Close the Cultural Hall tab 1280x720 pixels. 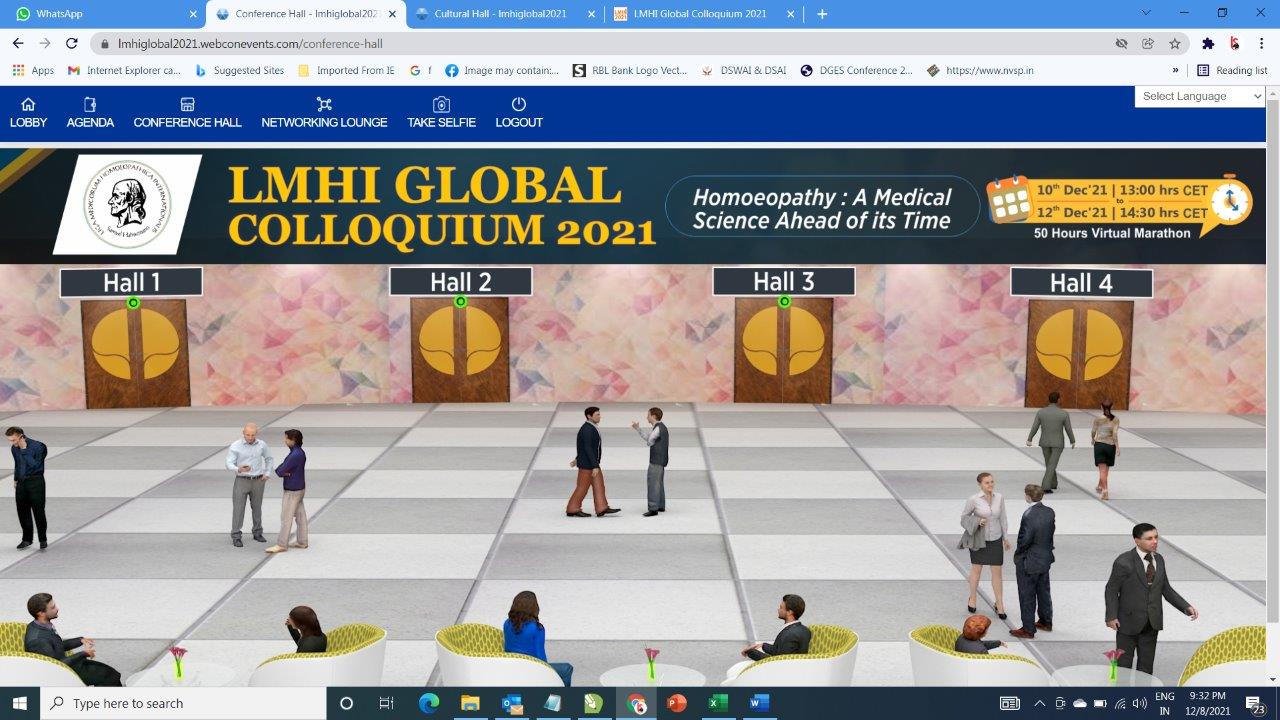[591, 14]
